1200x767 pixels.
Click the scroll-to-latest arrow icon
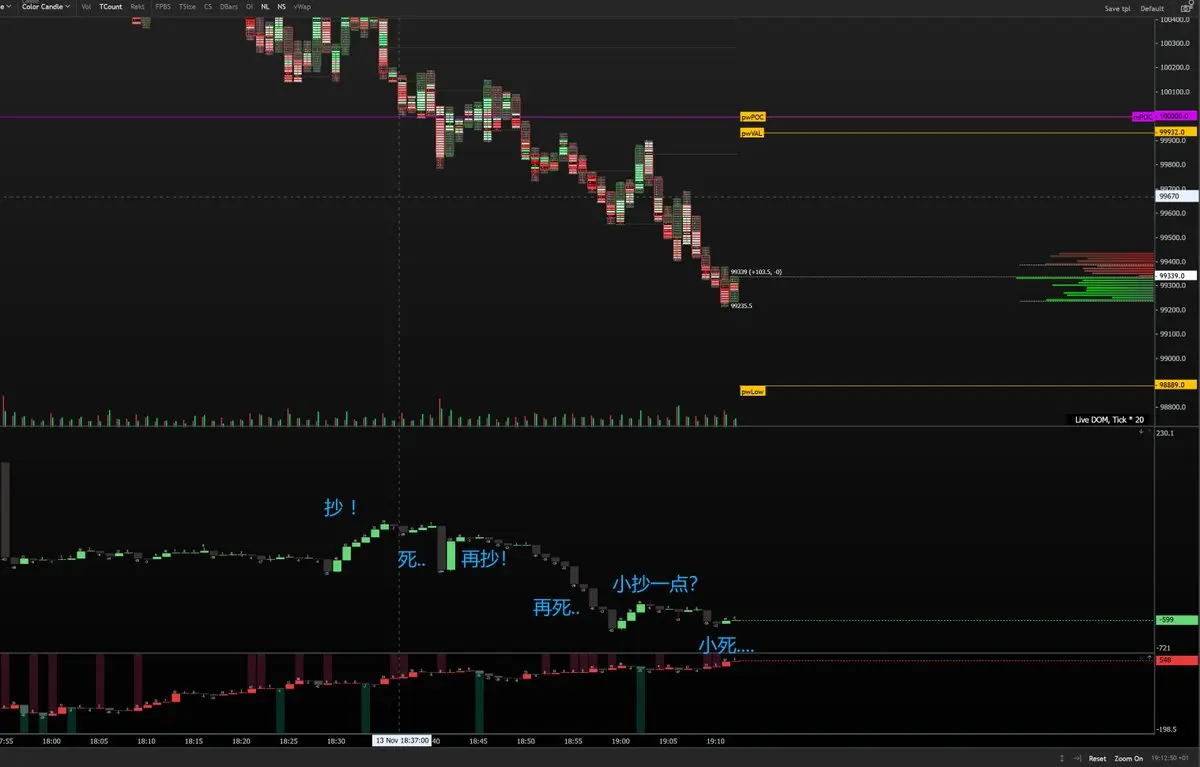point(1077,759)
